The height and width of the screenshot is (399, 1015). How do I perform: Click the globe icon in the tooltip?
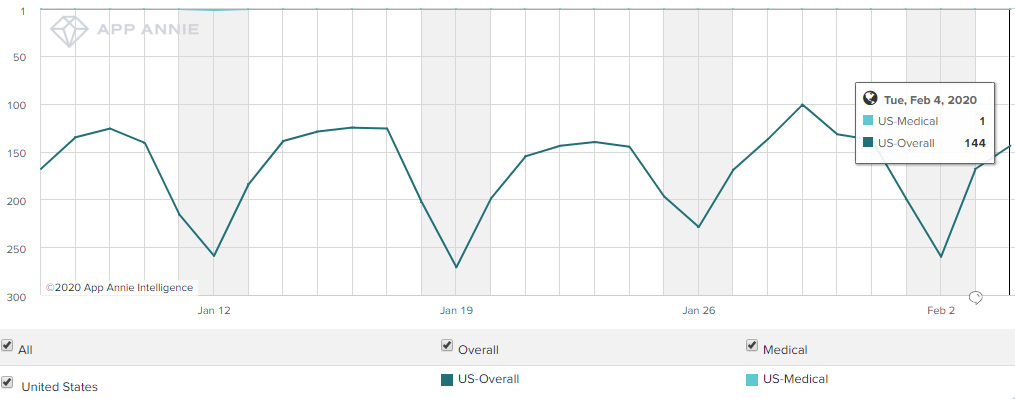[x=870, y=99]
